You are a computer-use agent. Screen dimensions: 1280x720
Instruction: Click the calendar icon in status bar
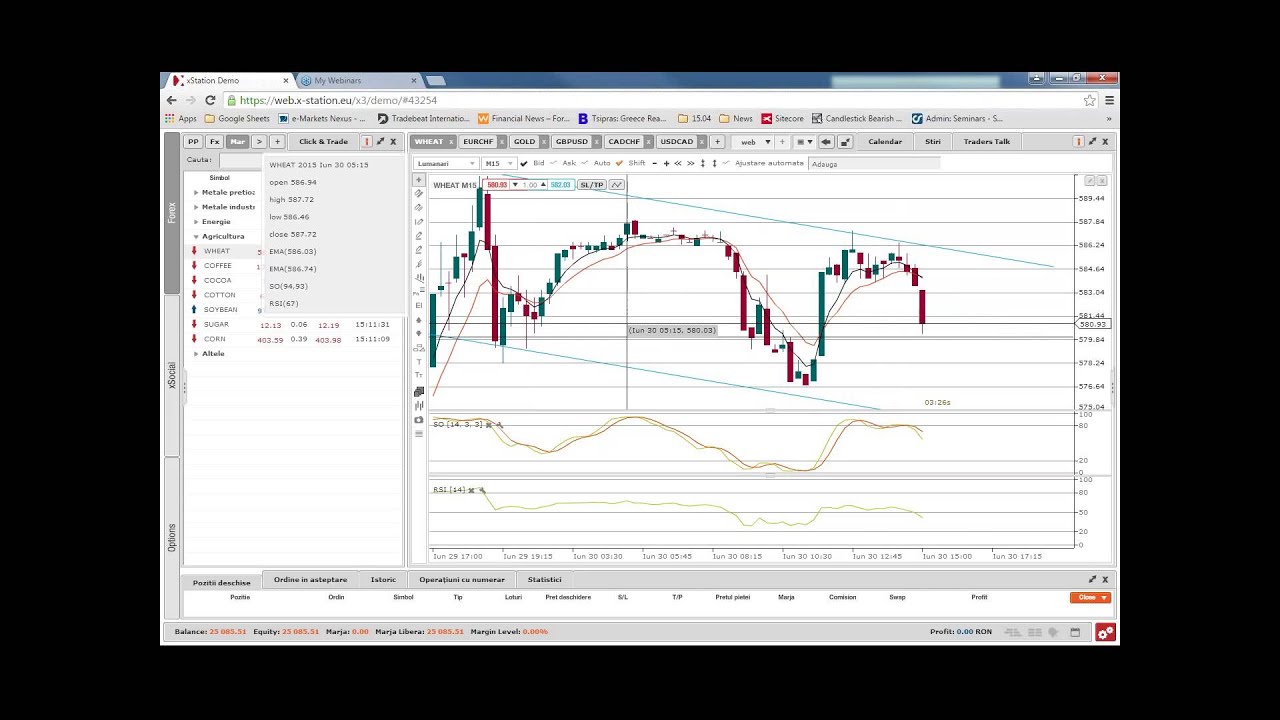1075,632
